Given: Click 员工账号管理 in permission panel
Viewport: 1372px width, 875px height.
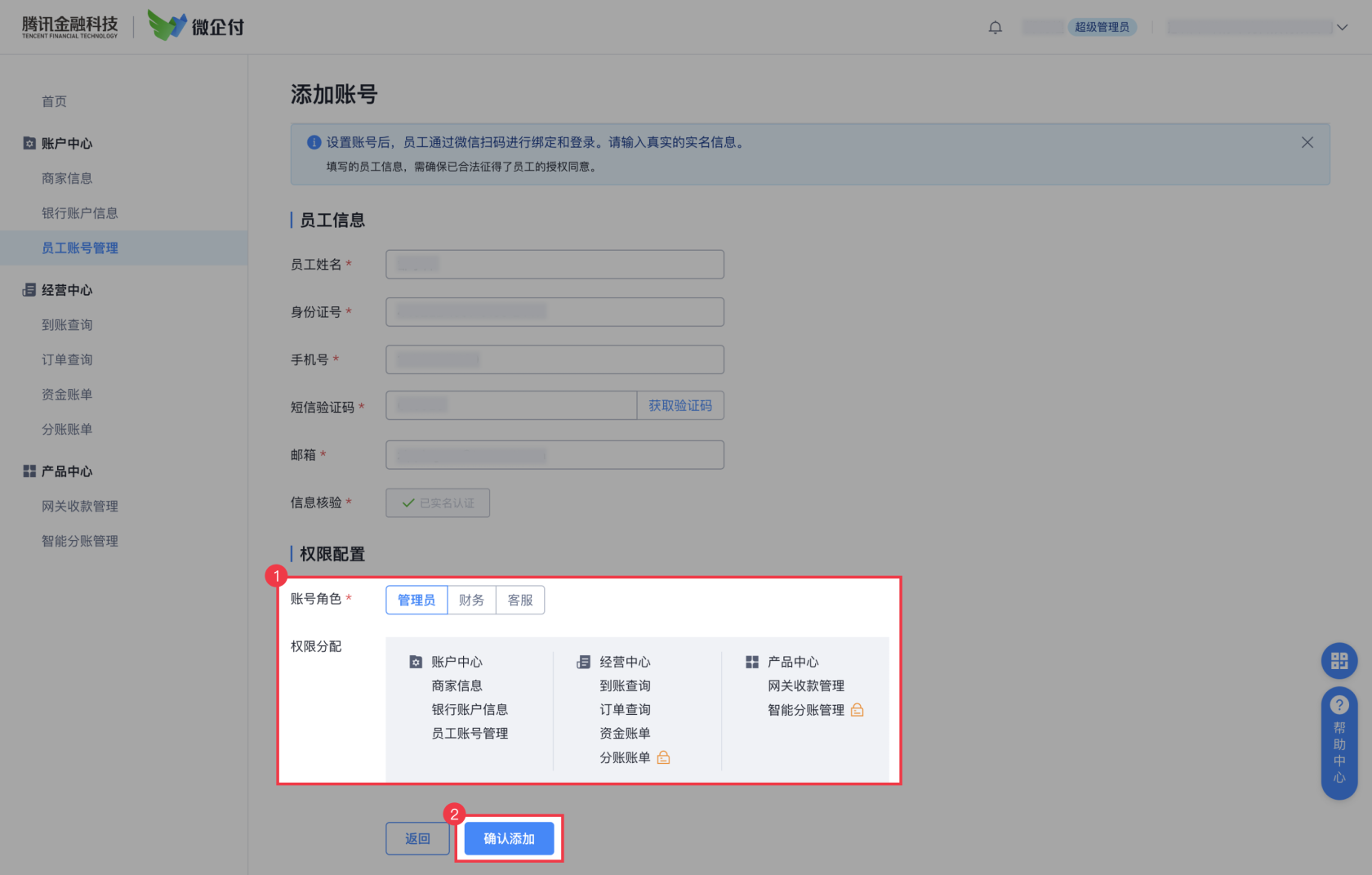Looking at the screenshot, I should (470, 734).
